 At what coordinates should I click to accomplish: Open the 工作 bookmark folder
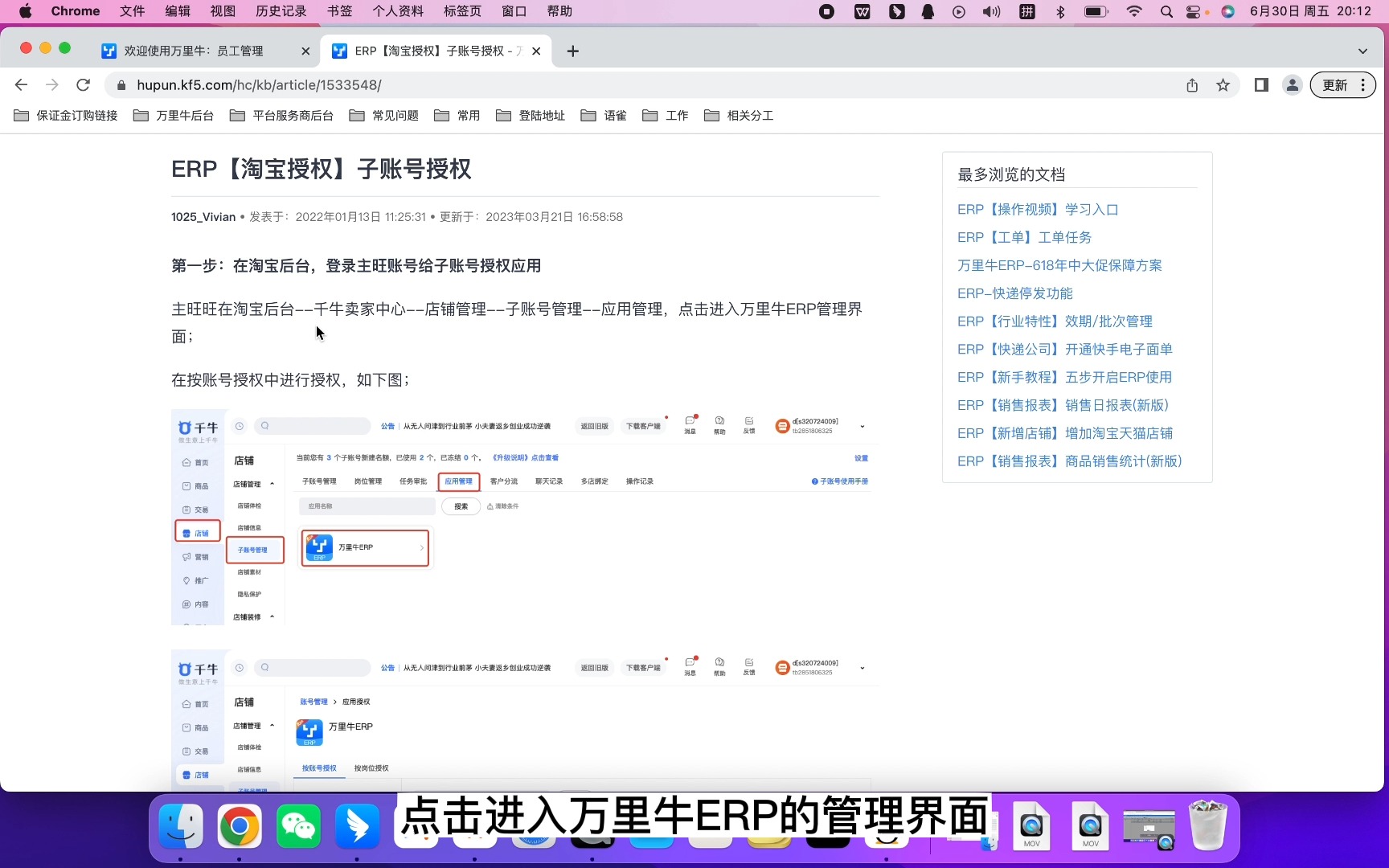[x=666, y=116]
